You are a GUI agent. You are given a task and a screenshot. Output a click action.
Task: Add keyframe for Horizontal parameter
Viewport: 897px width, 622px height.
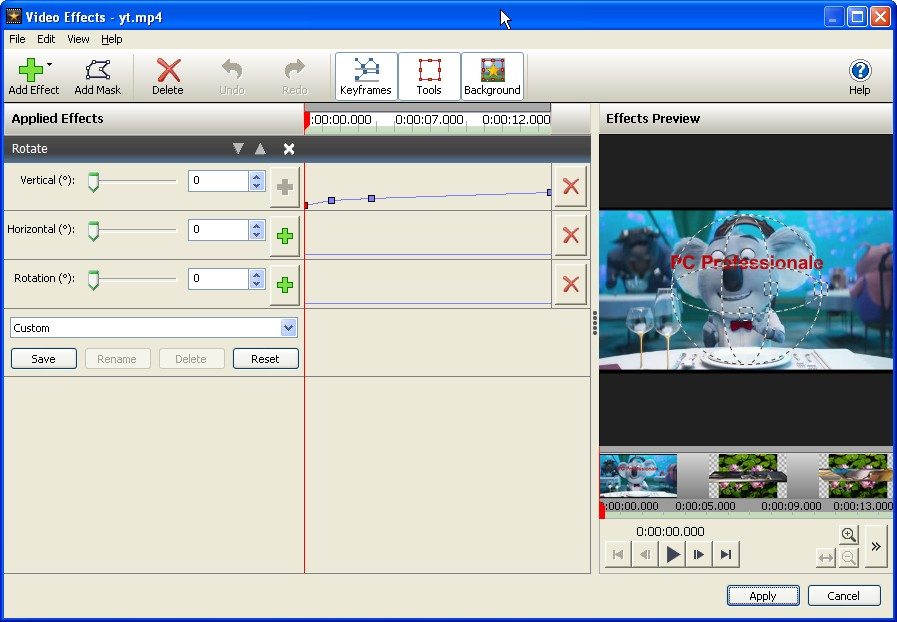click(285, 236)
